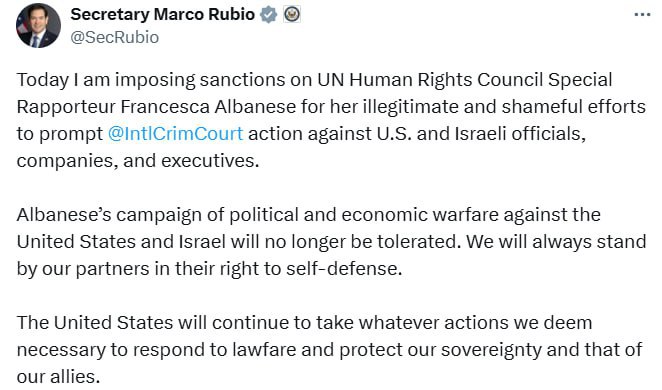This screenshot has height=390, width=662.
Task: Click the paragraph starting 'Albanese's campaign of political'
Action: coord(331,242)
